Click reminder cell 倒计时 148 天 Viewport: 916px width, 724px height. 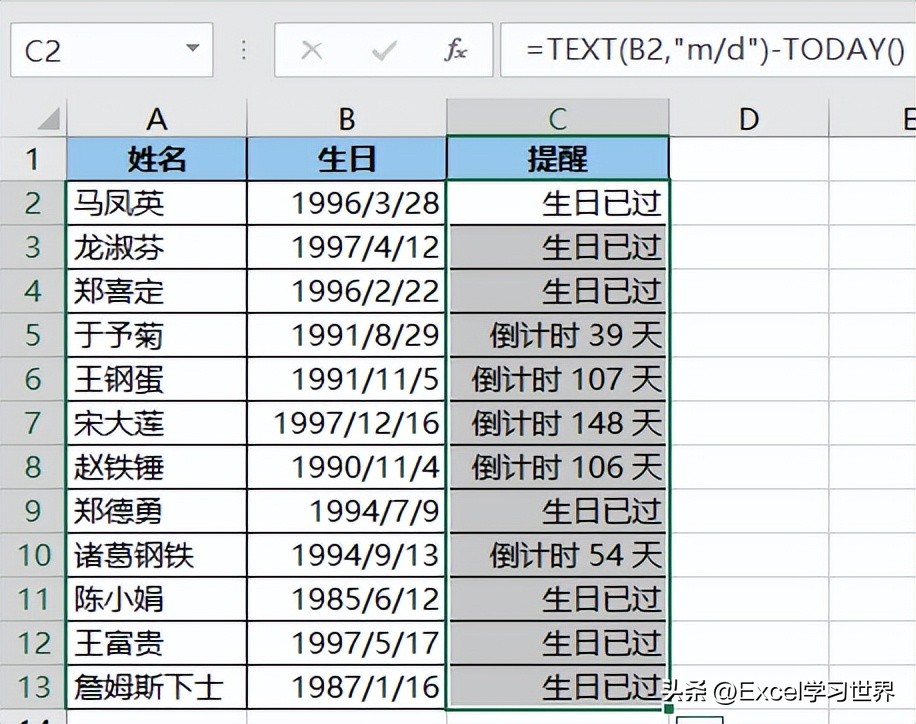(x=558, y=422)
